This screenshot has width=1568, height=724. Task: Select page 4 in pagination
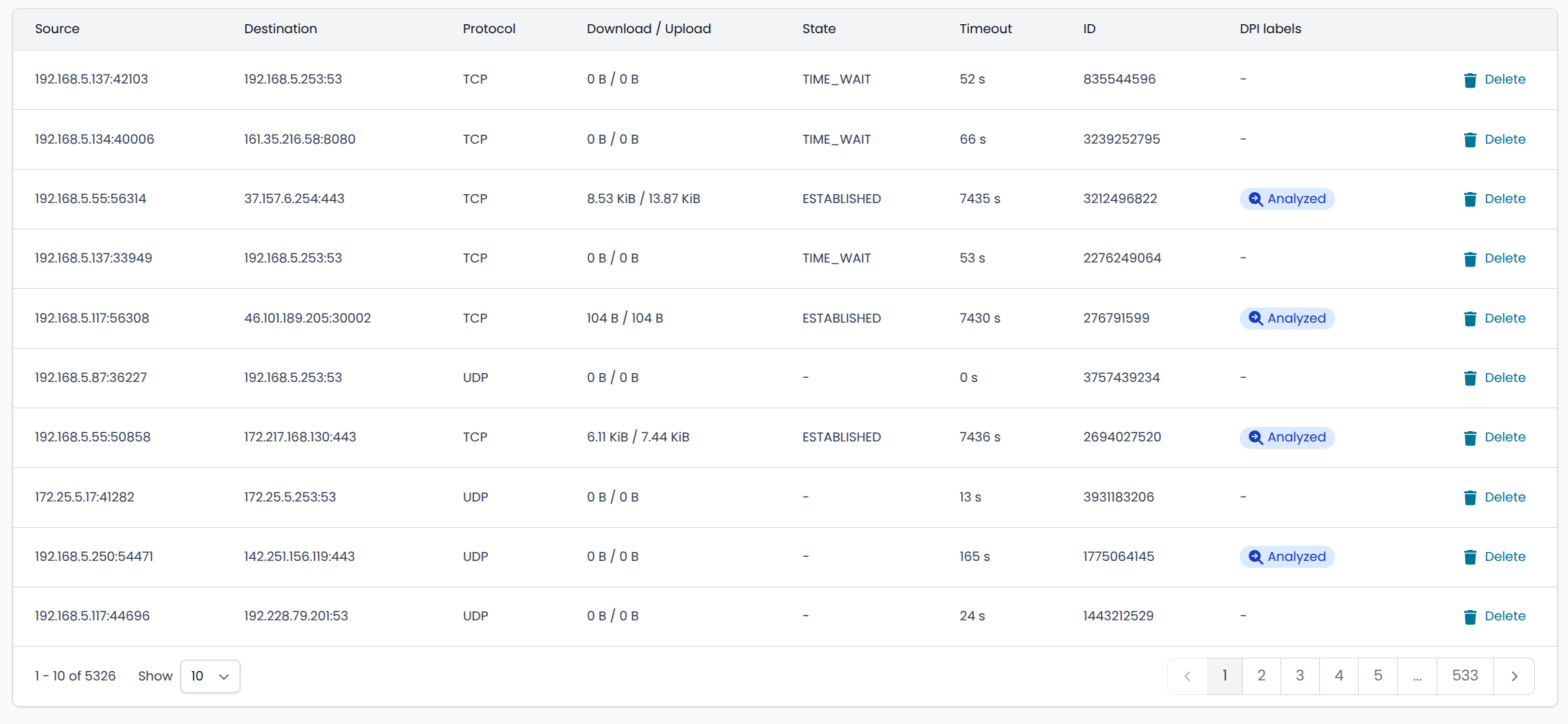coord(1339,676)
